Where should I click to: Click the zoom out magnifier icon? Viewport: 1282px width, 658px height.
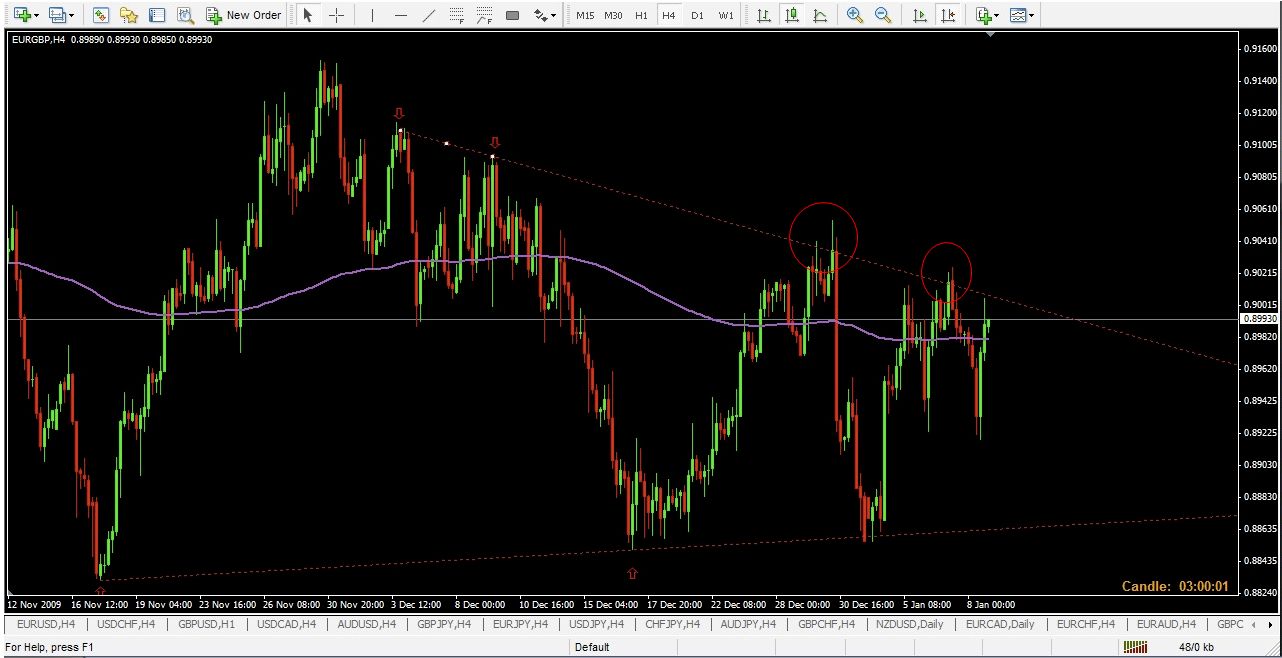[882, 15]
